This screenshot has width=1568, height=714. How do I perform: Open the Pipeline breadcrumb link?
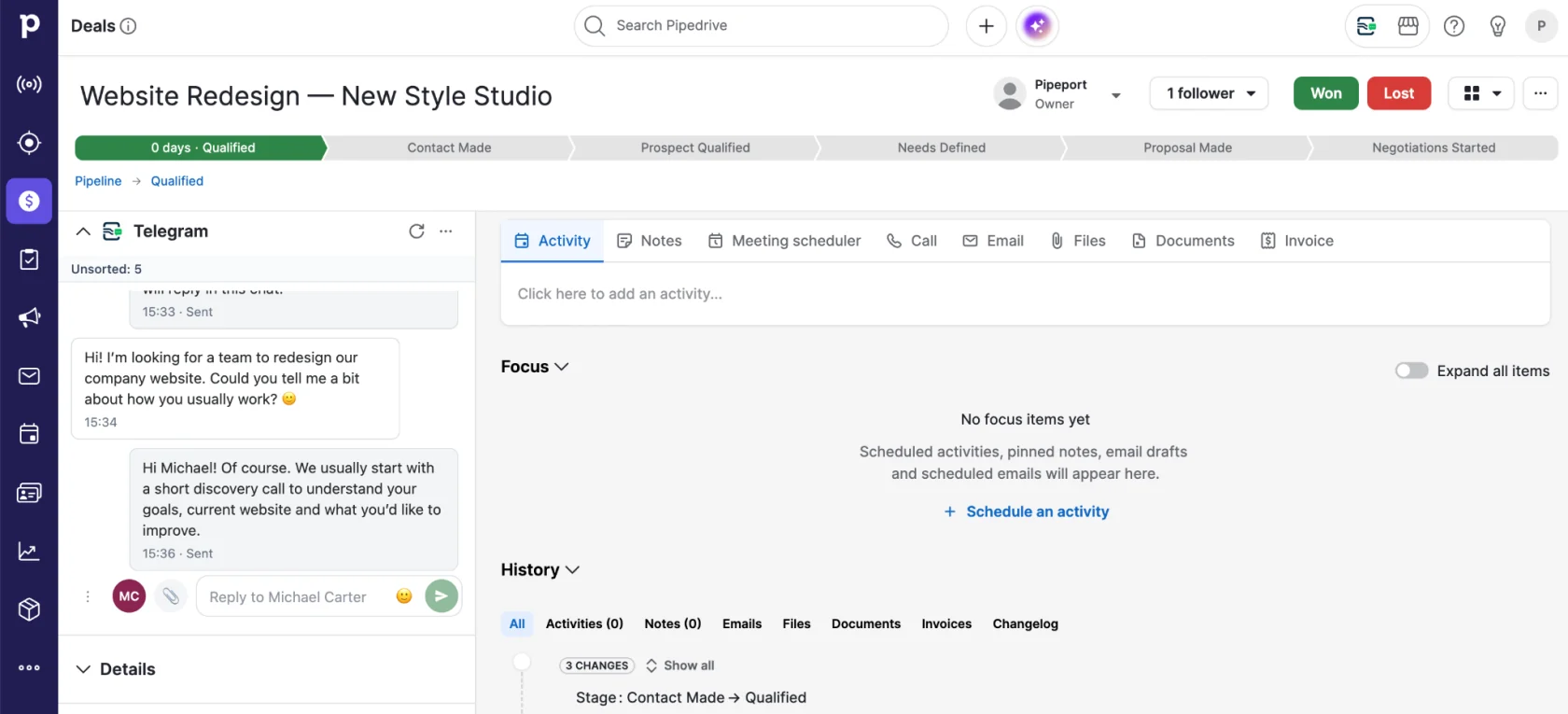coord(98,181)
